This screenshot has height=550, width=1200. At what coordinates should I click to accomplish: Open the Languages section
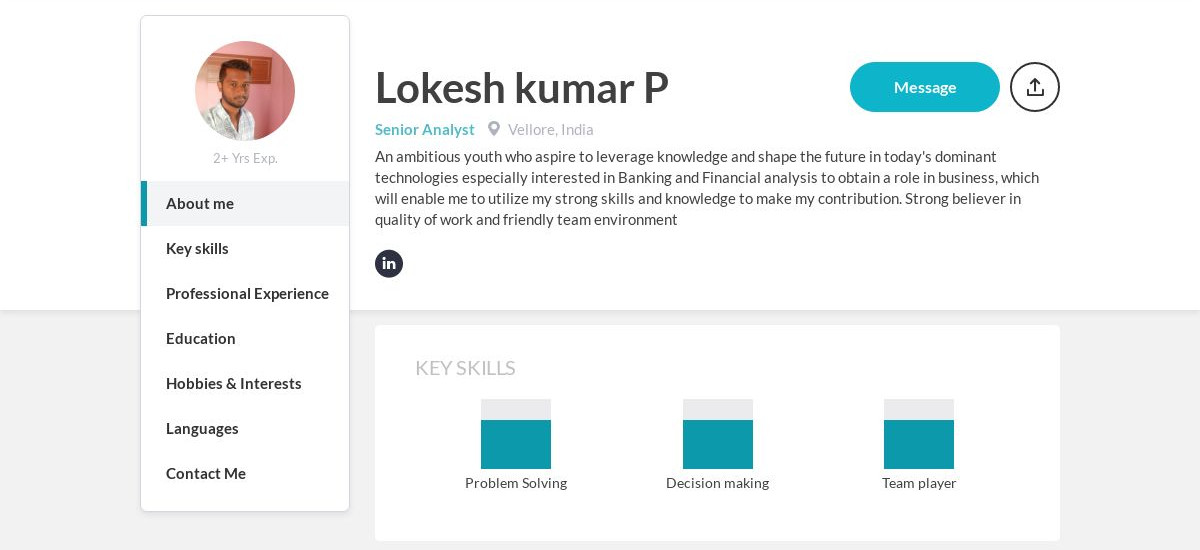(245, 428)
